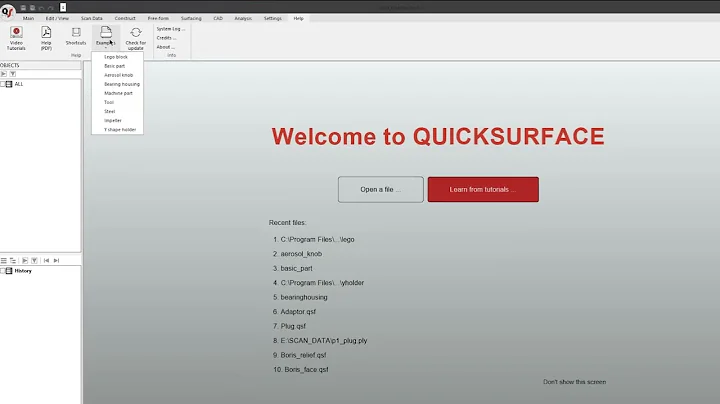Select Y shape holder example
The height and width of the screenshot is (404, 720).
pyautogui.click(x=120, y=129)
